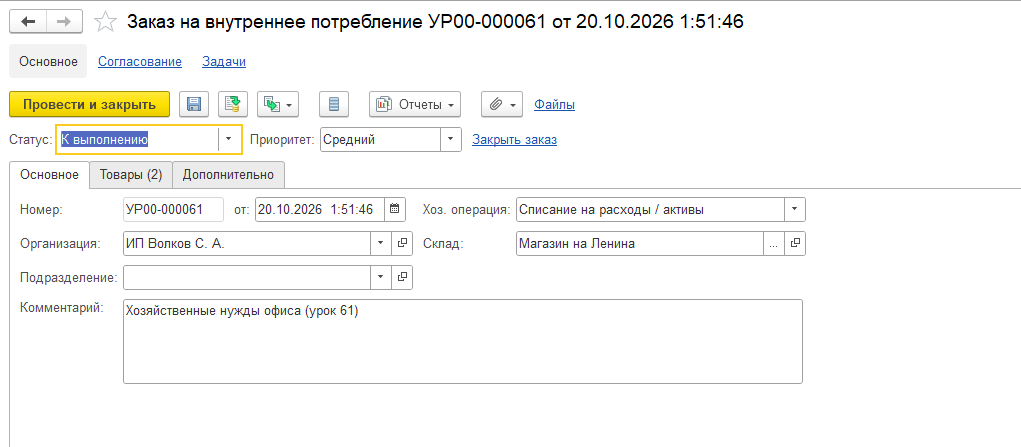1021x447 pixels.
Task: Go forward with the right arrow button
Action: [64, 22]
